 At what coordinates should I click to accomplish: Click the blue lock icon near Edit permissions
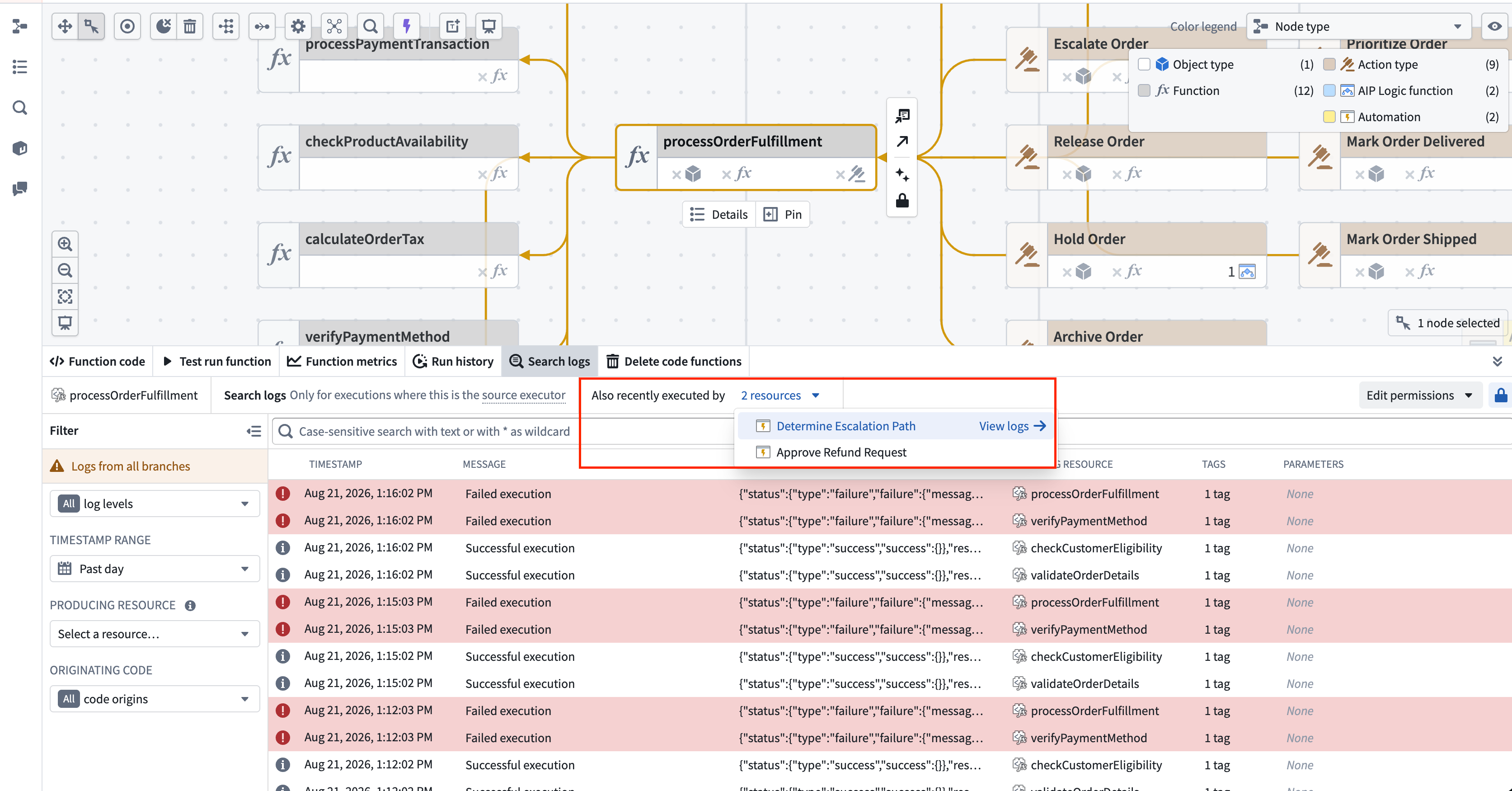tap(1501, 395)
